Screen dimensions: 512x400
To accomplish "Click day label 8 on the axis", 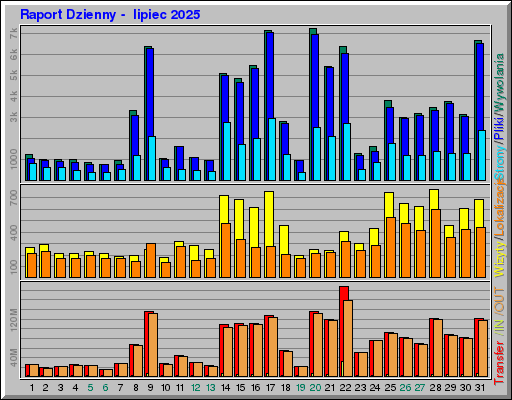I will 136,388.
